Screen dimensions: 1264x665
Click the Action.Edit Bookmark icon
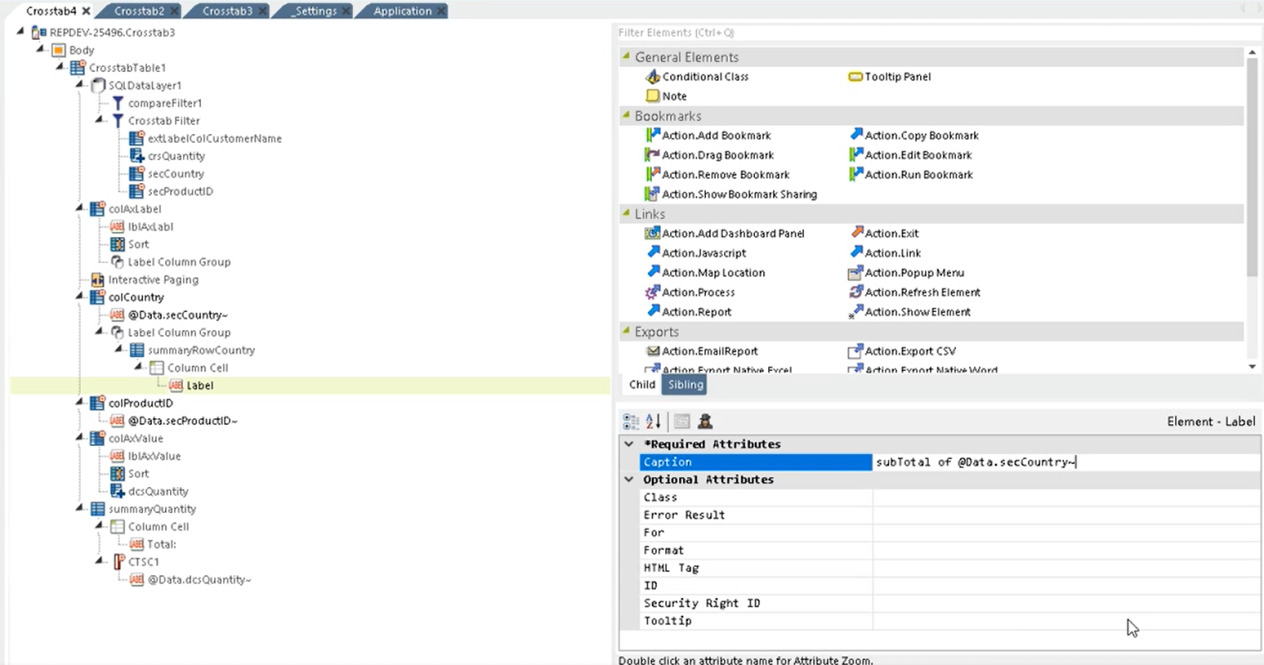pos(856,155)
